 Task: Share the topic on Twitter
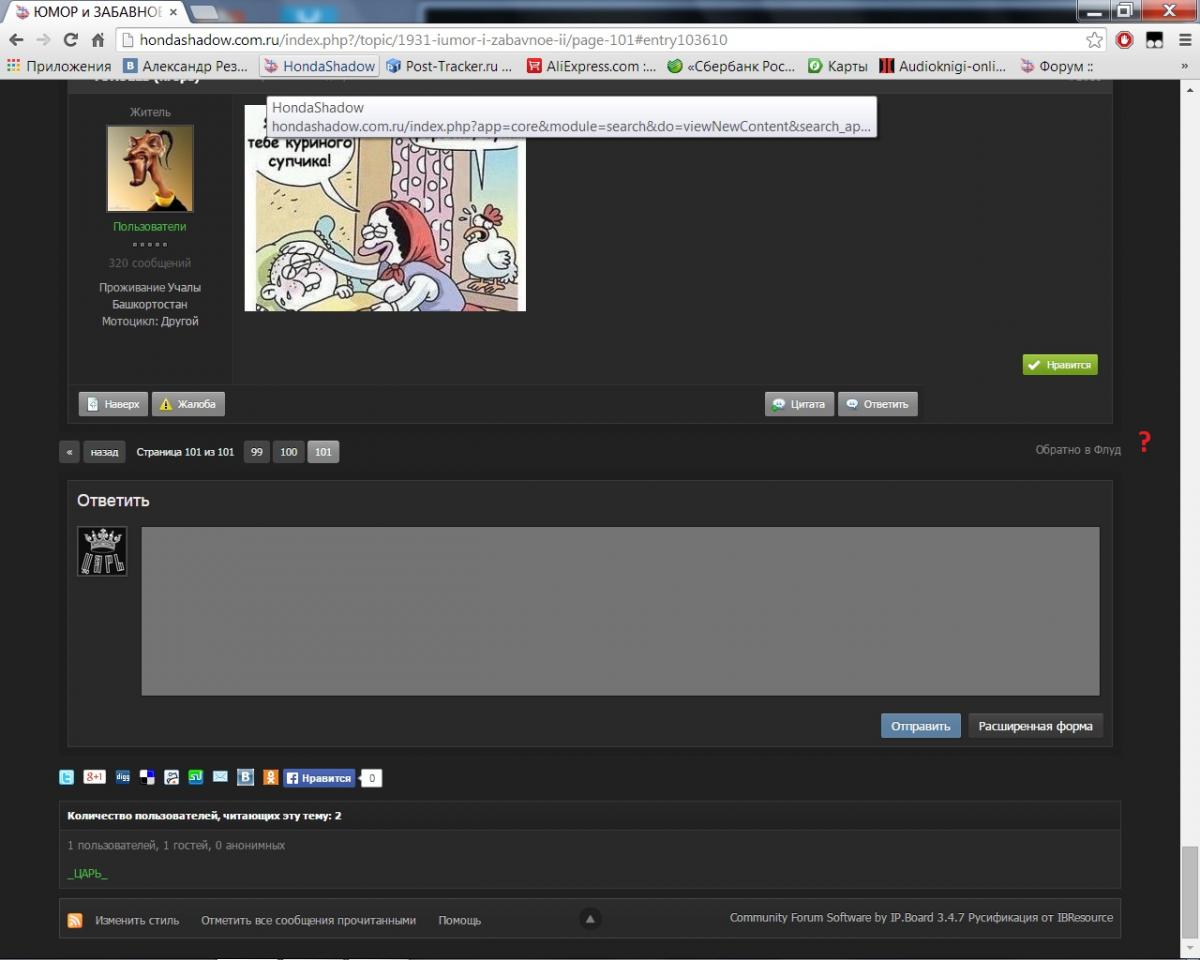pyautogui.click(x=67, y=777)
